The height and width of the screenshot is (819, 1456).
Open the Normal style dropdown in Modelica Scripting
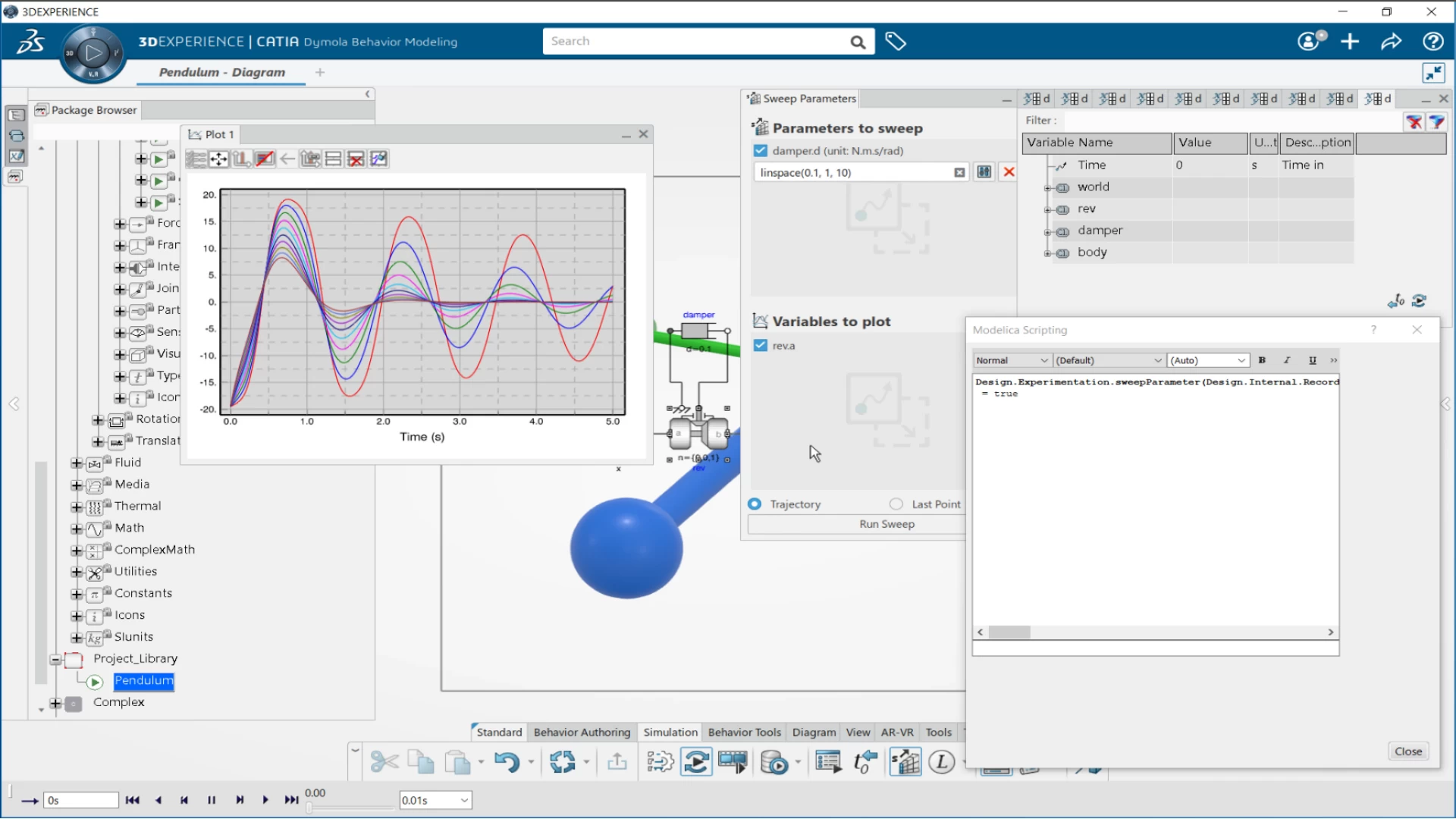tap(1011, 360)
